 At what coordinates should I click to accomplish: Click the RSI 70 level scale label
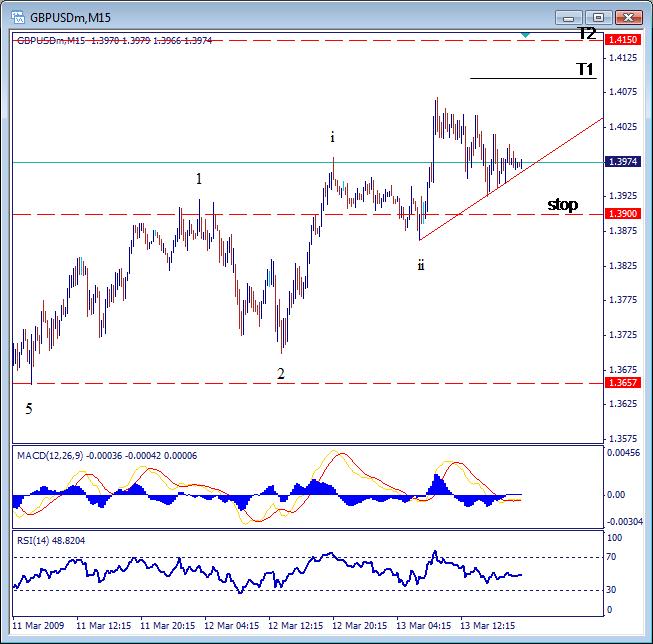pos(611,557)
